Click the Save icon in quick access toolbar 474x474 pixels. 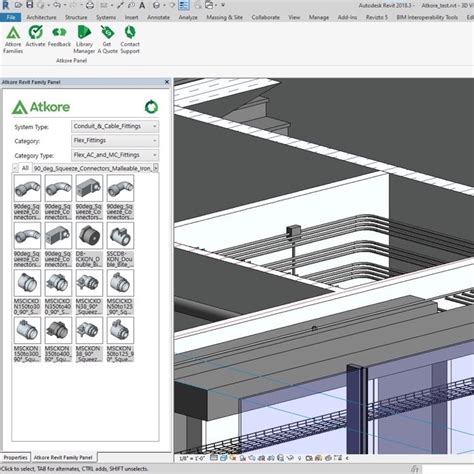(30, 5)
